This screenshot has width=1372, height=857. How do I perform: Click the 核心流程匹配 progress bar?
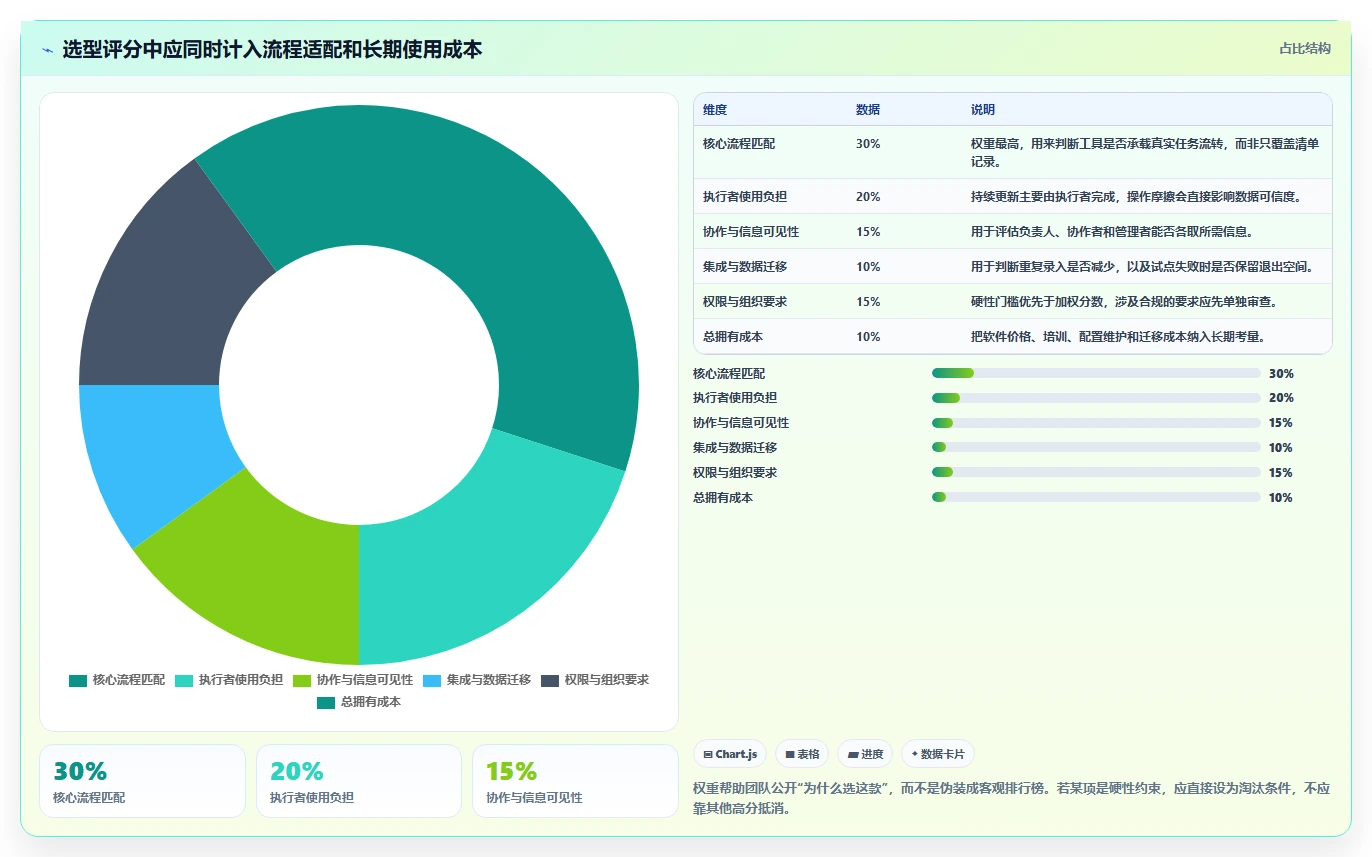1096,373
